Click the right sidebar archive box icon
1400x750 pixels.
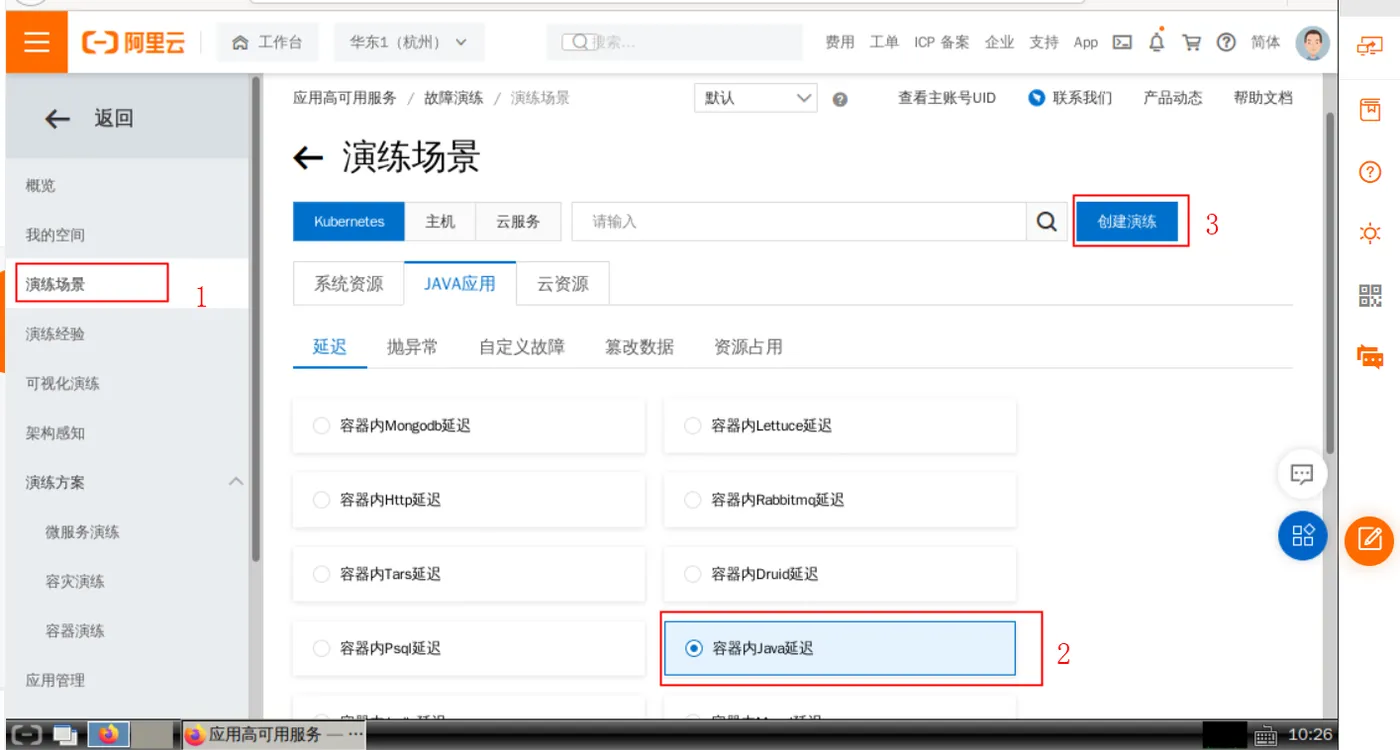pyautogui.click(x=1369, y=109)
